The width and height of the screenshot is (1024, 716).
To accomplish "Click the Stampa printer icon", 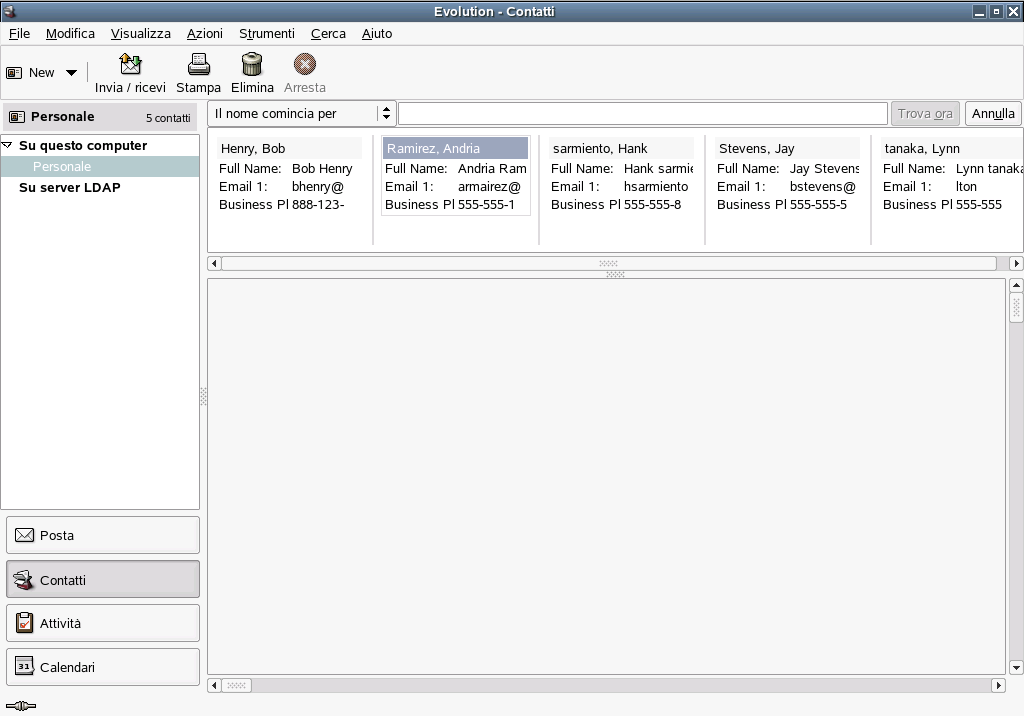I will point(198,65).
